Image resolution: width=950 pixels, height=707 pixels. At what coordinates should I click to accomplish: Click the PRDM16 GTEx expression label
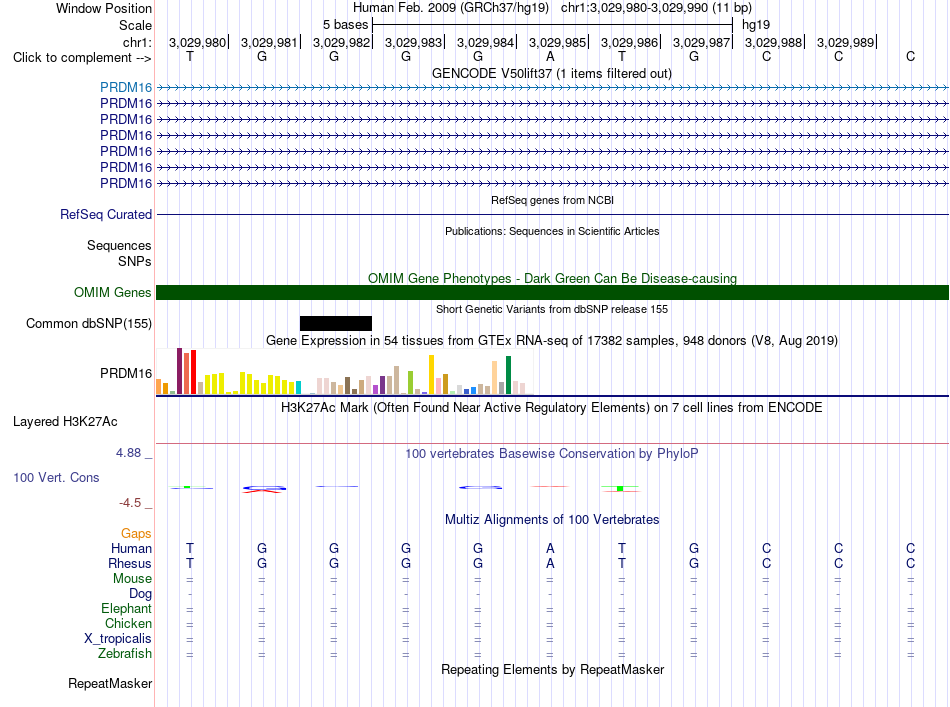[126, 373]
